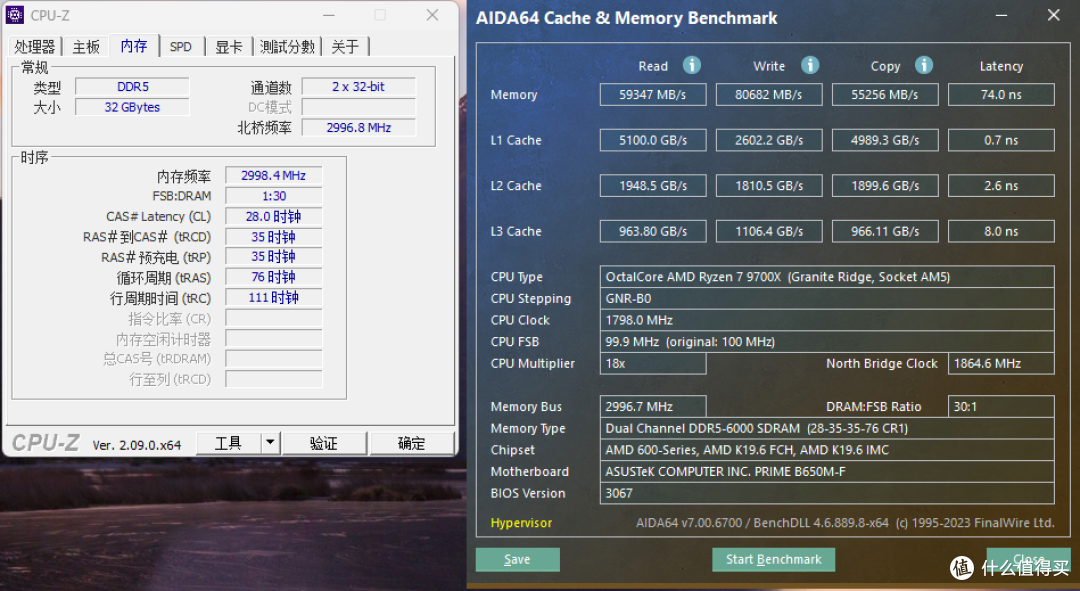Screen dimensions: 1080x591
Task: Click CPU Multiplier value 18x
Action: tap(653, 364)
